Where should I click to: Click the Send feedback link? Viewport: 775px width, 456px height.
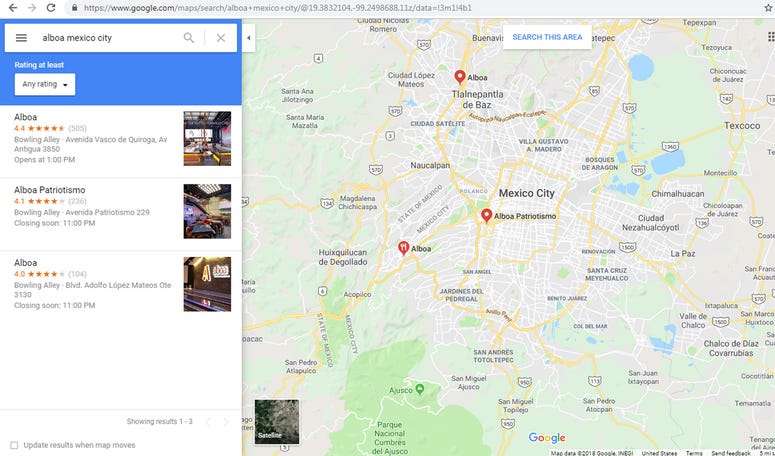pos(731,453)
